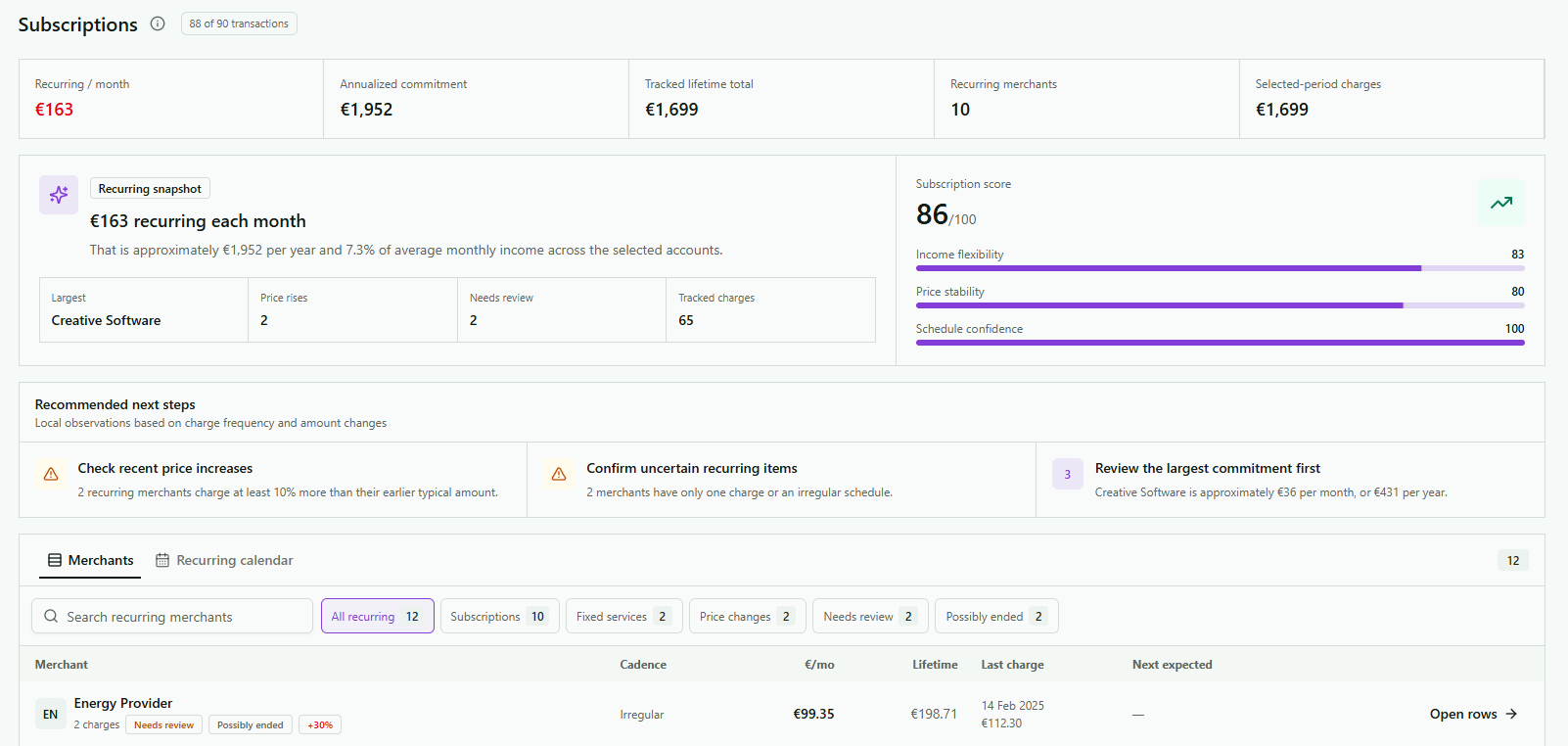
Task: Click the Price stability progress bar
Action: click(x=1220, y=305)
